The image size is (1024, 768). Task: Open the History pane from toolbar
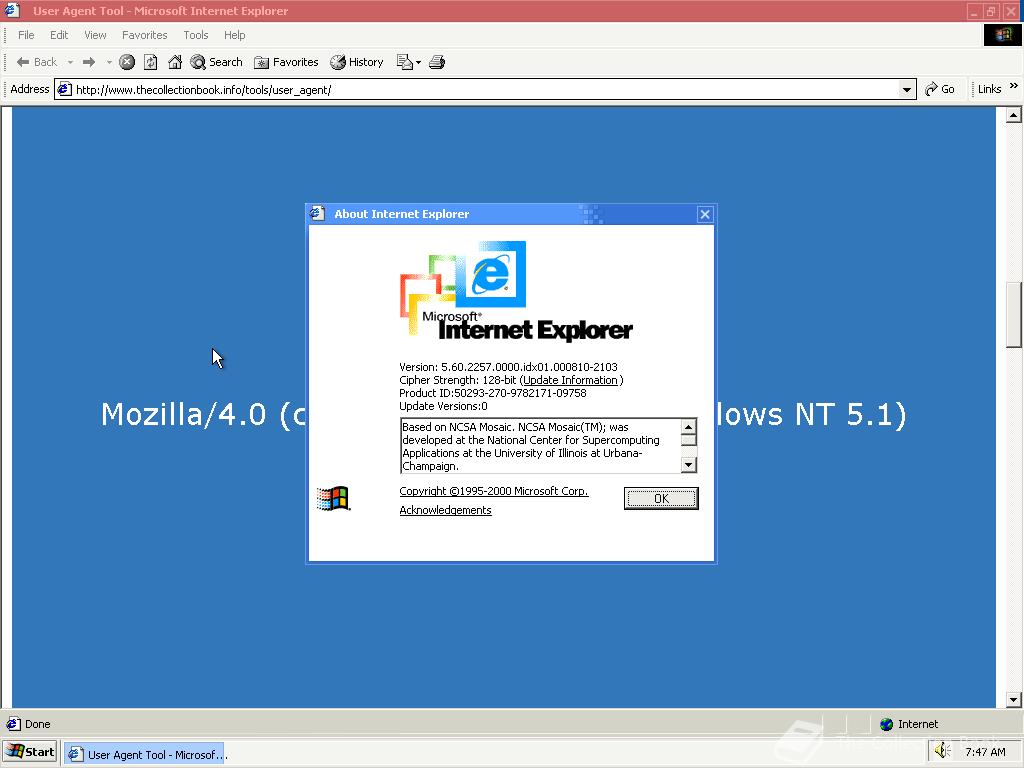point(357,62)
